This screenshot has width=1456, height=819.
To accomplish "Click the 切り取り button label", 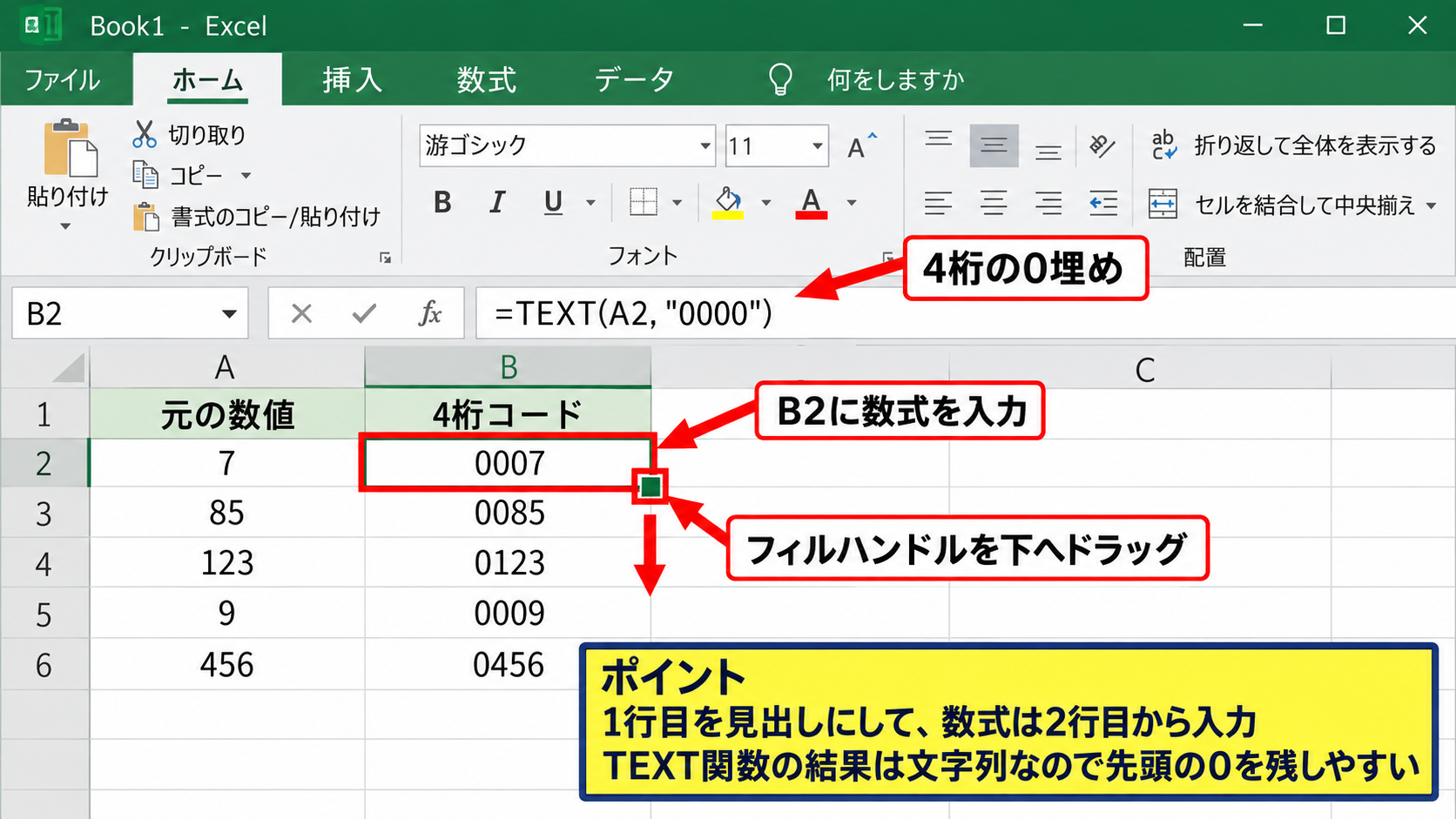I will (x=206, y=135).
